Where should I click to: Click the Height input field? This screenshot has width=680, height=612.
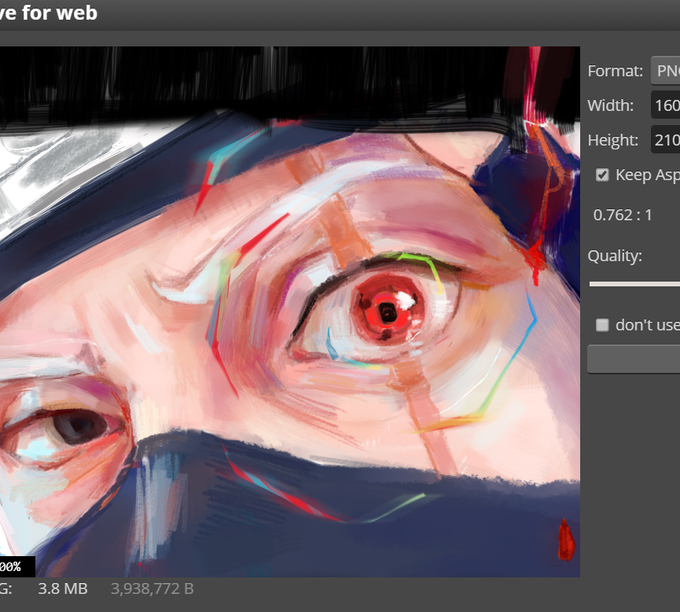(666, 140)
